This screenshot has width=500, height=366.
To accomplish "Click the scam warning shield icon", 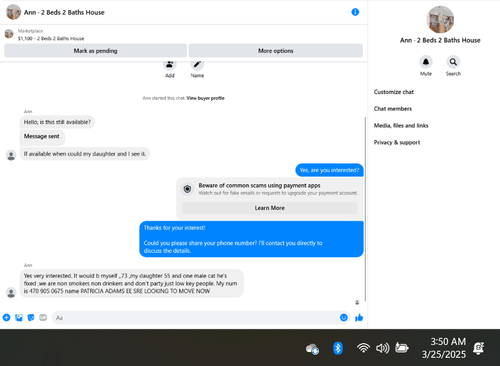I will pos(187,189).
